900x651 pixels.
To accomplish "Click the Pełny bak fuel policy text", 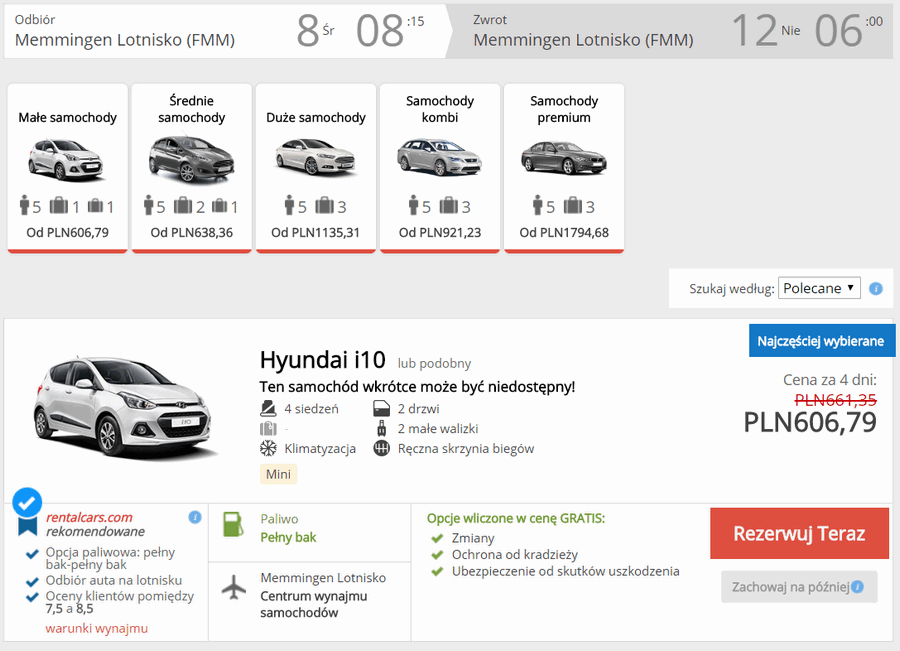I will point(288,537).
